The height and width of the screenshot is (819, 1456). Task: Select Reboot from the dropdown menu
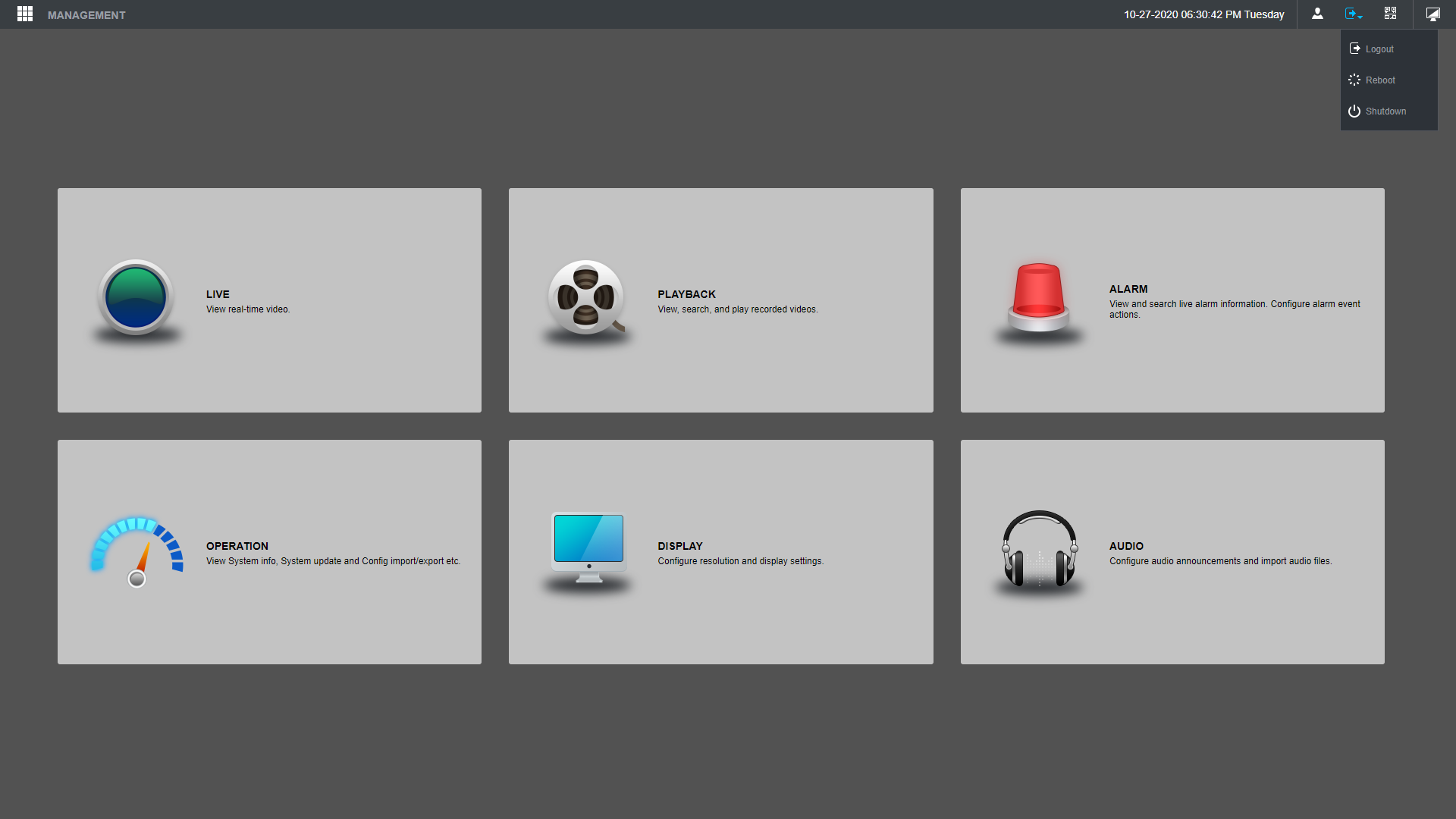coord(1389,80)
